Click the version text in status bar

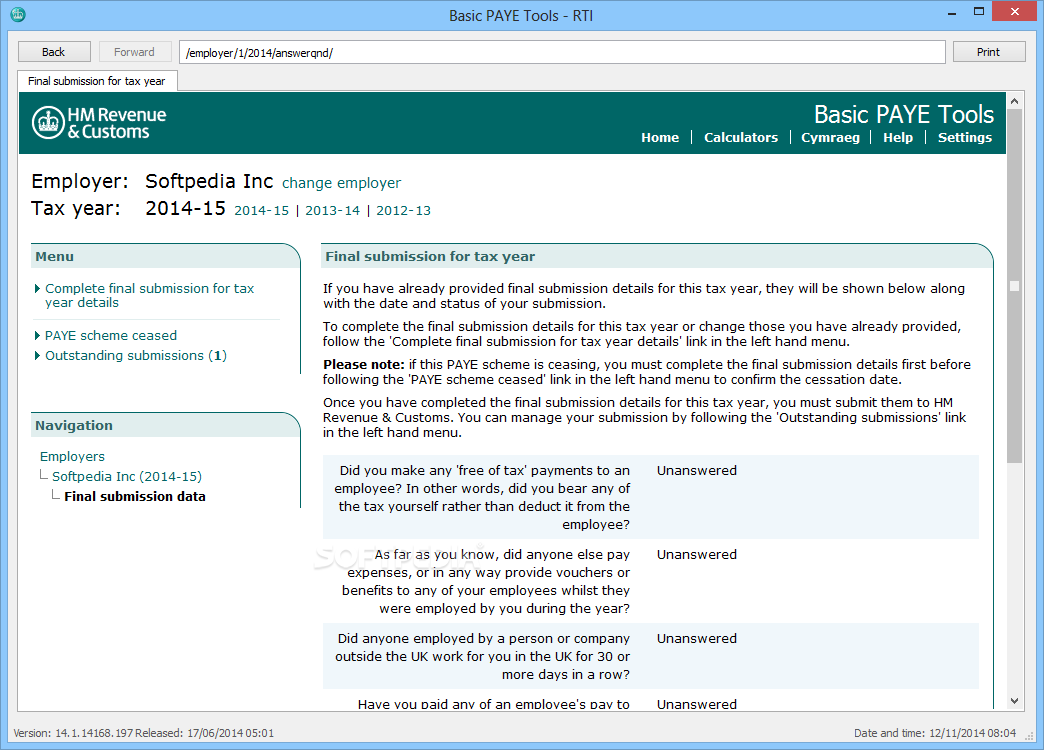pos(144,733)
